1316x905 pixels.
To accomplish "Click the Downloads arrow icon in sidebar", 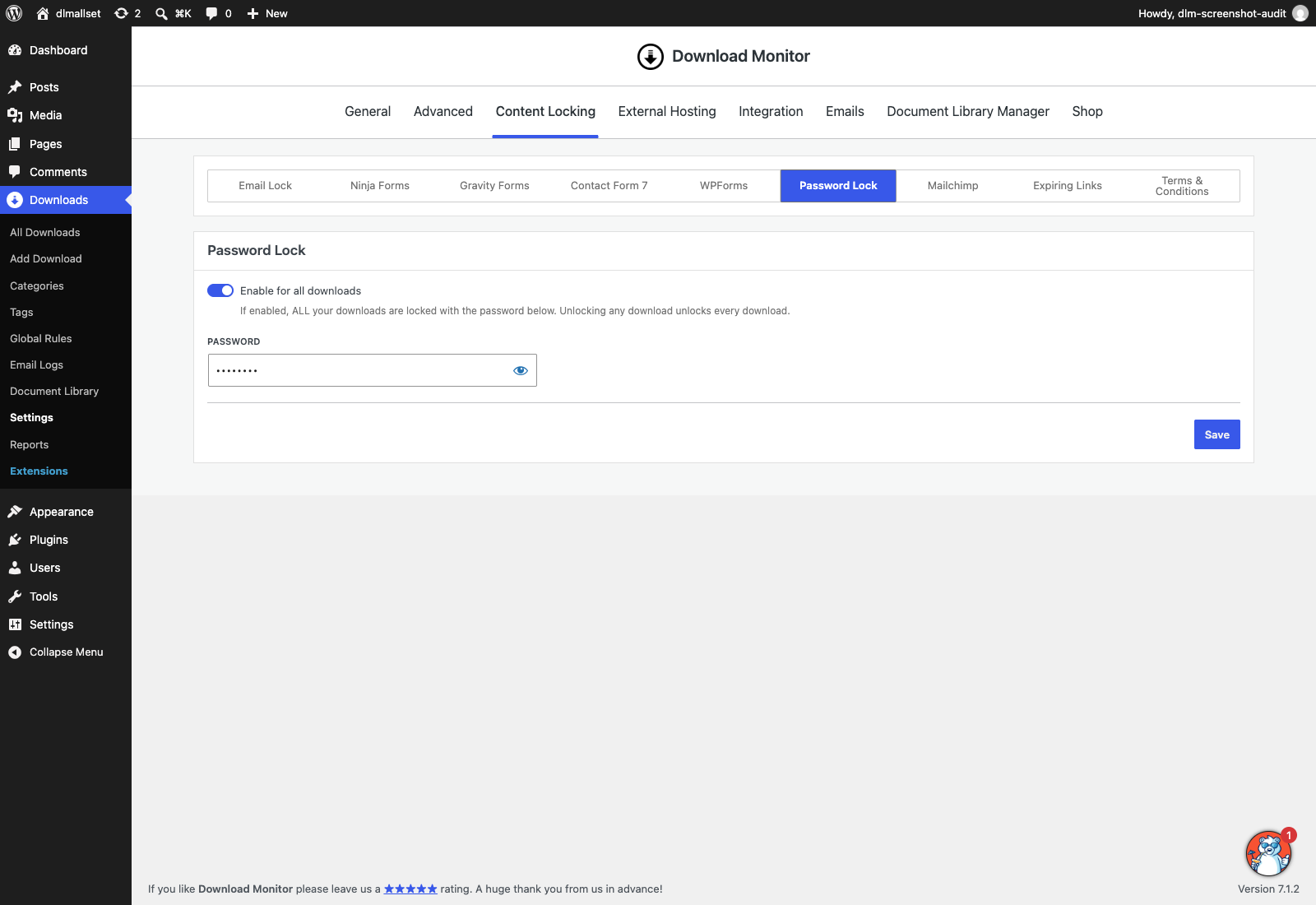I will coord(15,200).
